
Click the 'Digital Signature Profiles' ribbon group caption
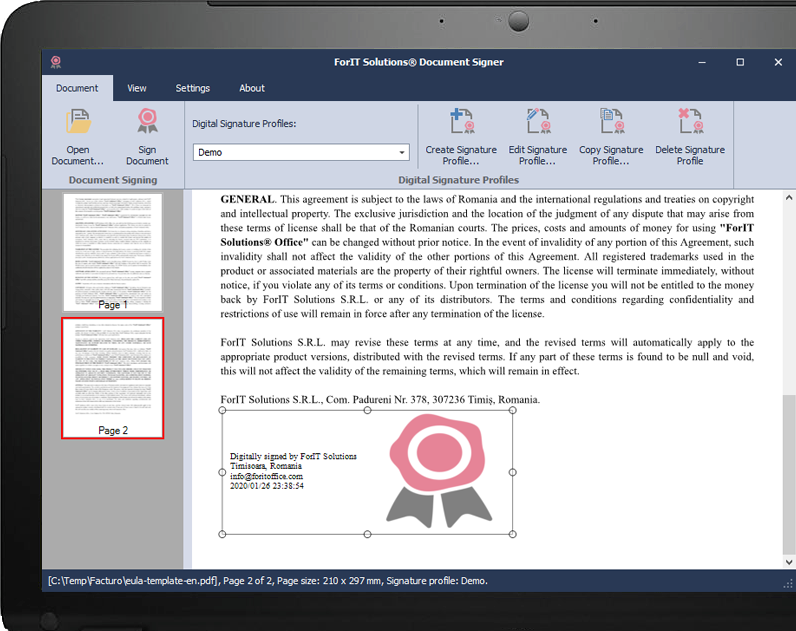pyautogui.click(x=458, y=180)
